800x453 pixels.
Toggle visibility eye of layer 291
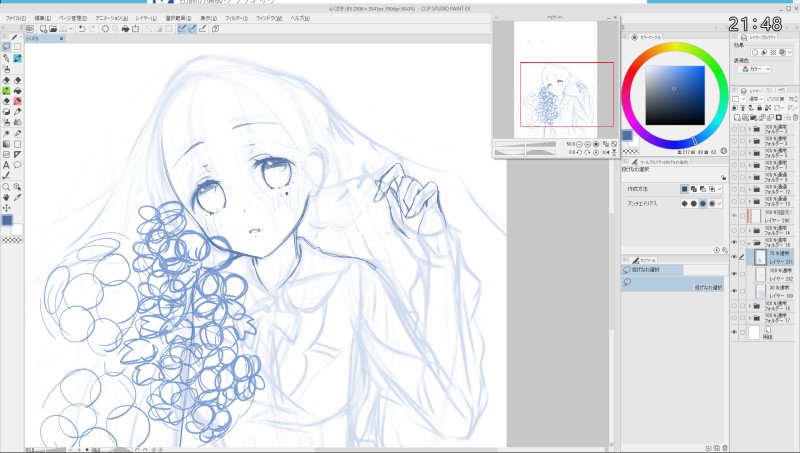(734, 257)
